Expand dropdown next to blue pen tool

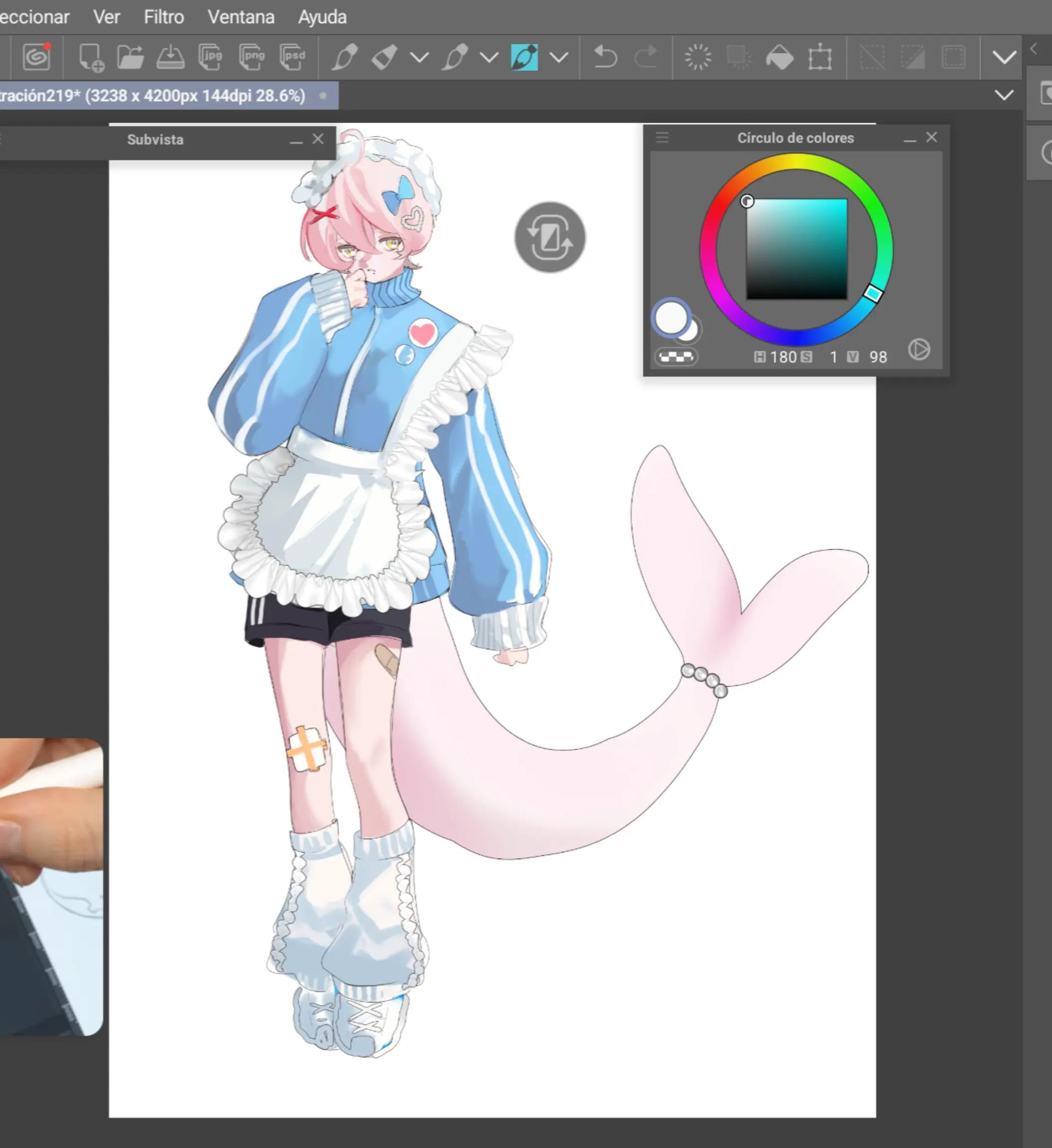559,57
